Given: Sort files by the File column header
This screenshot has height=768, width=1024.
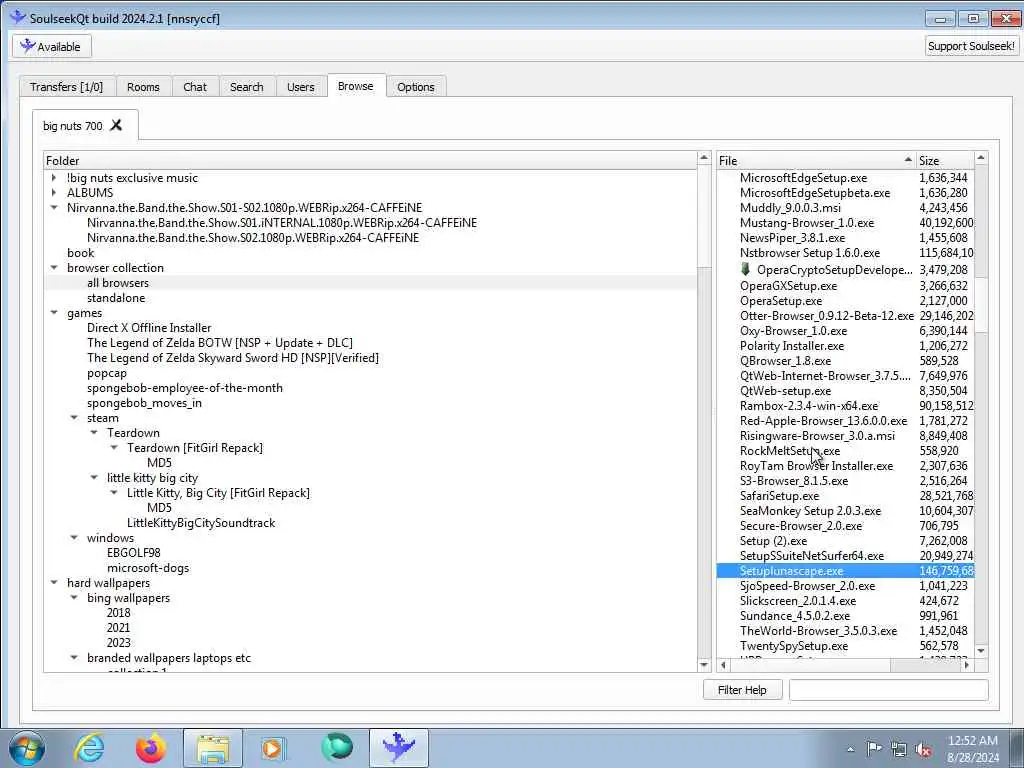Looking at the screenshot, I should 816,161.
